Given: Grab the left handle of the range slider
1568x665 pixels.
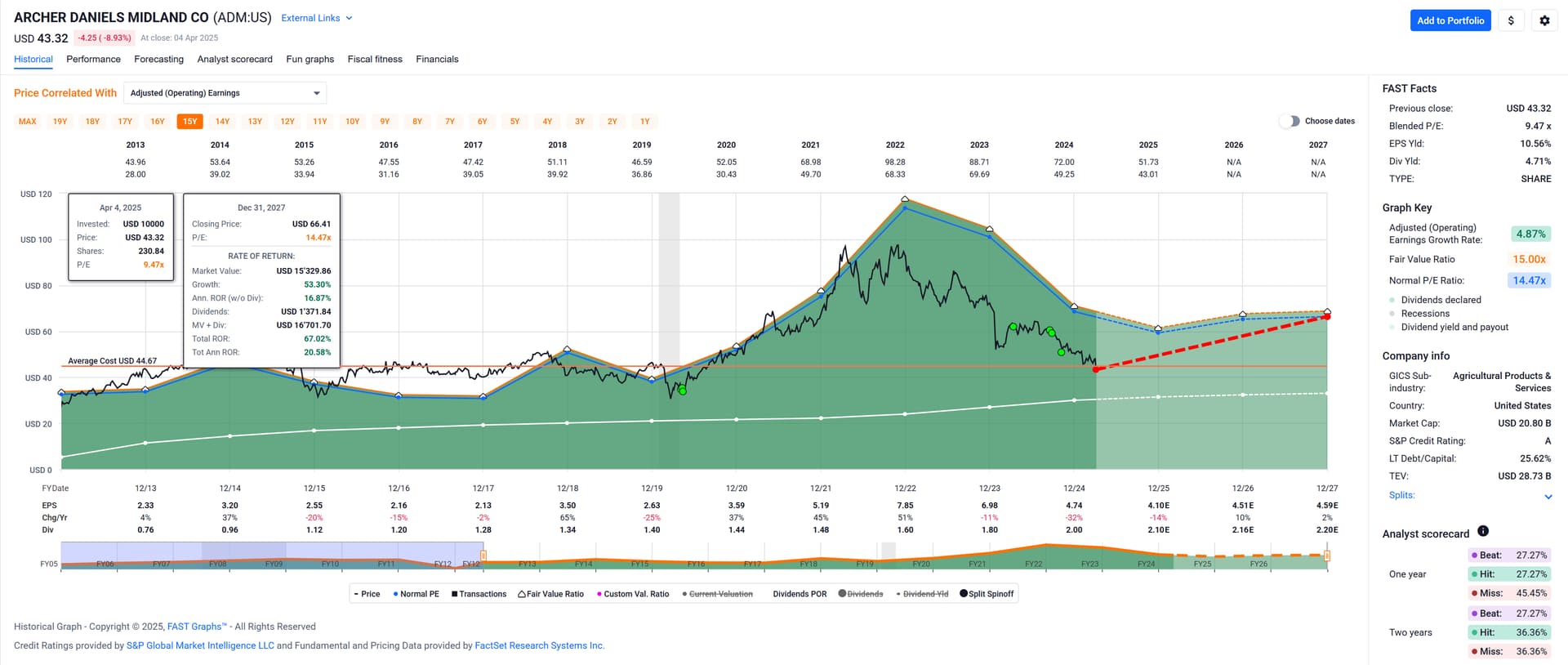Looking at the screenshot, I should (483, 556).
